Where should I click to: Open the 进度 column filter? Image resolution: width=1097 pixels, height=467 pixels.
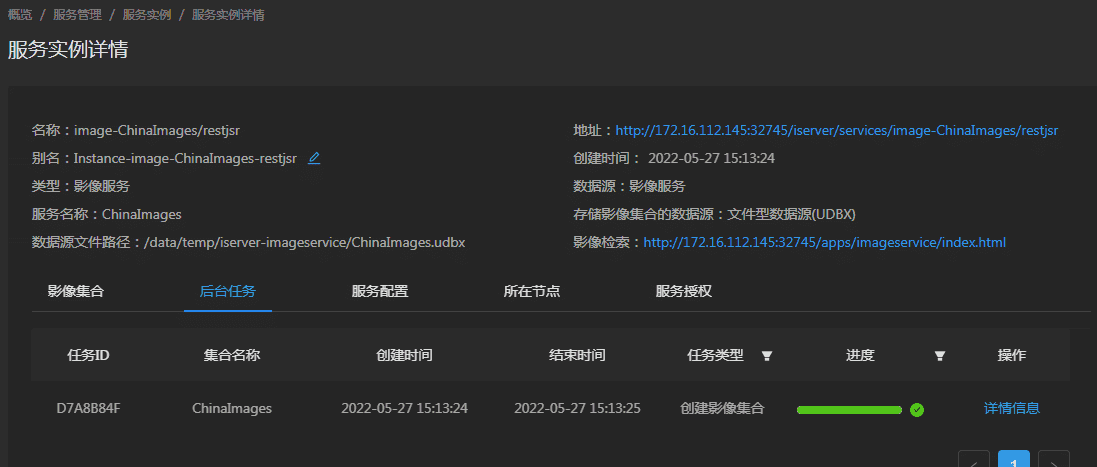(x=940, y=356)
